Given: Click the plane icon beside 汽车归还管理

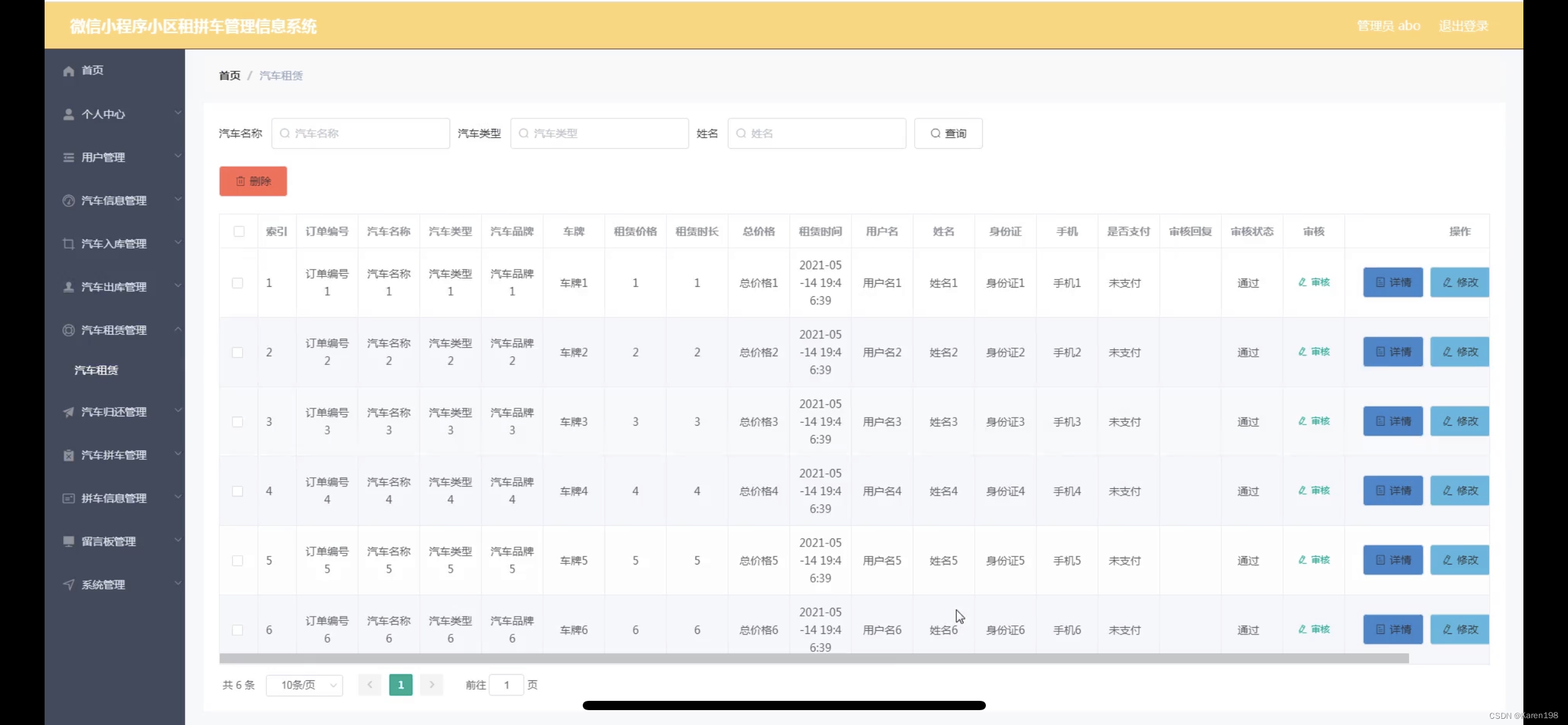Looking at the screenshot, I should tap(69, 412).
